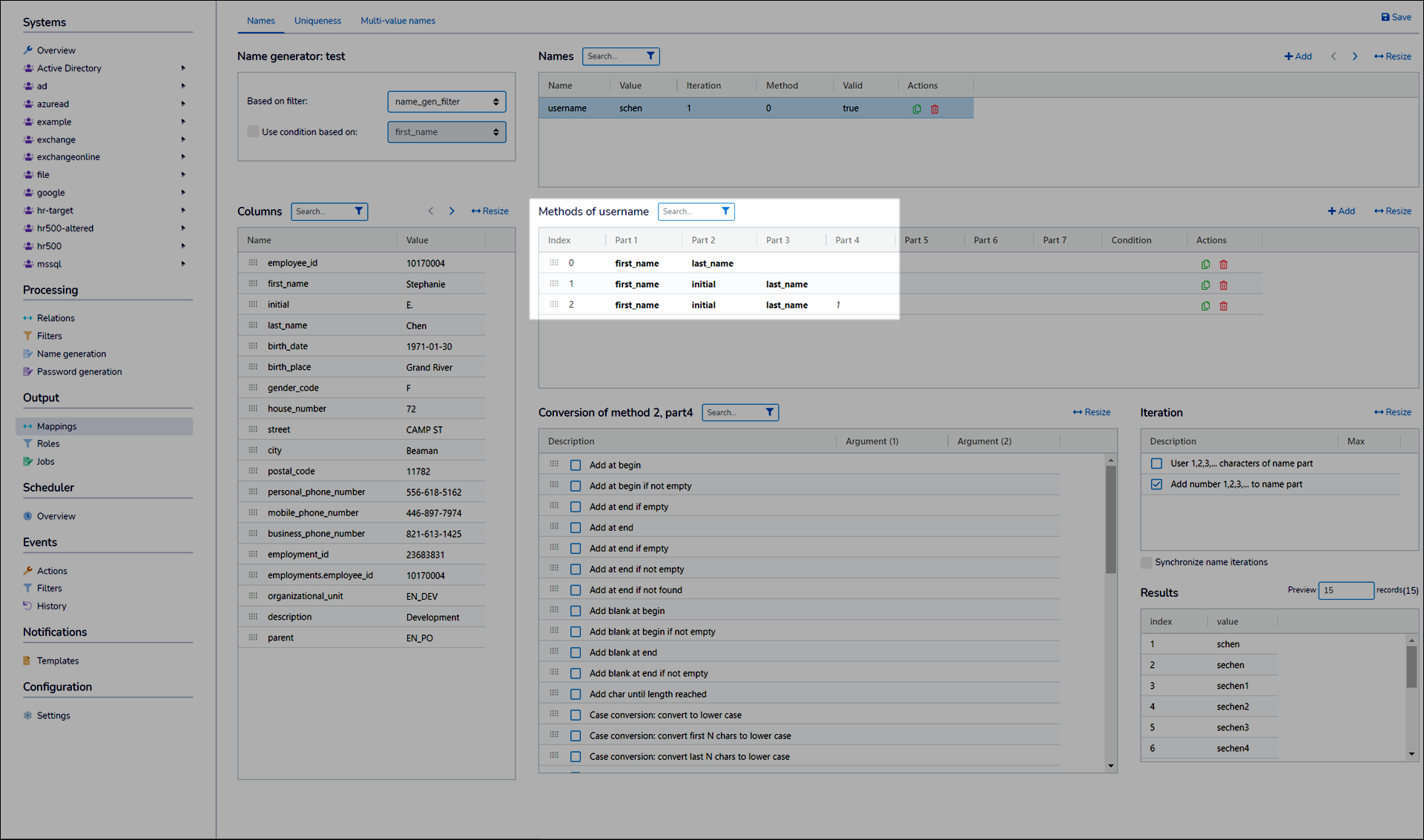Open the first_name condition dropdown
The height and width of the screenshot is (840, 1424).
446,132
